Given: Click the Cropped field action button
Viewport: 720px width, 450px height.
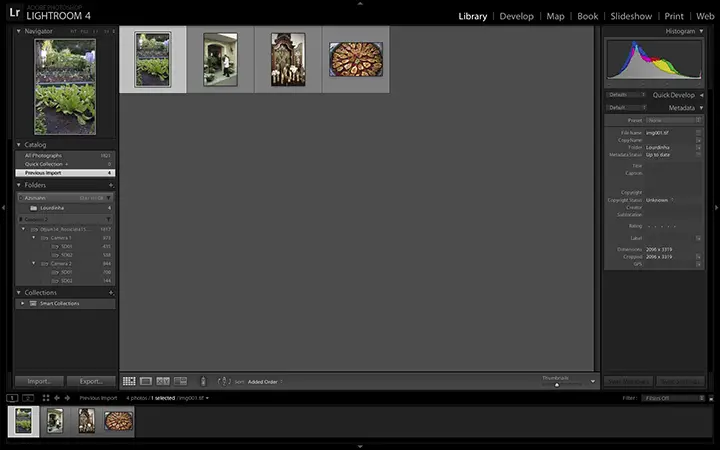Looking at the screenshot, I should (698, 257).
